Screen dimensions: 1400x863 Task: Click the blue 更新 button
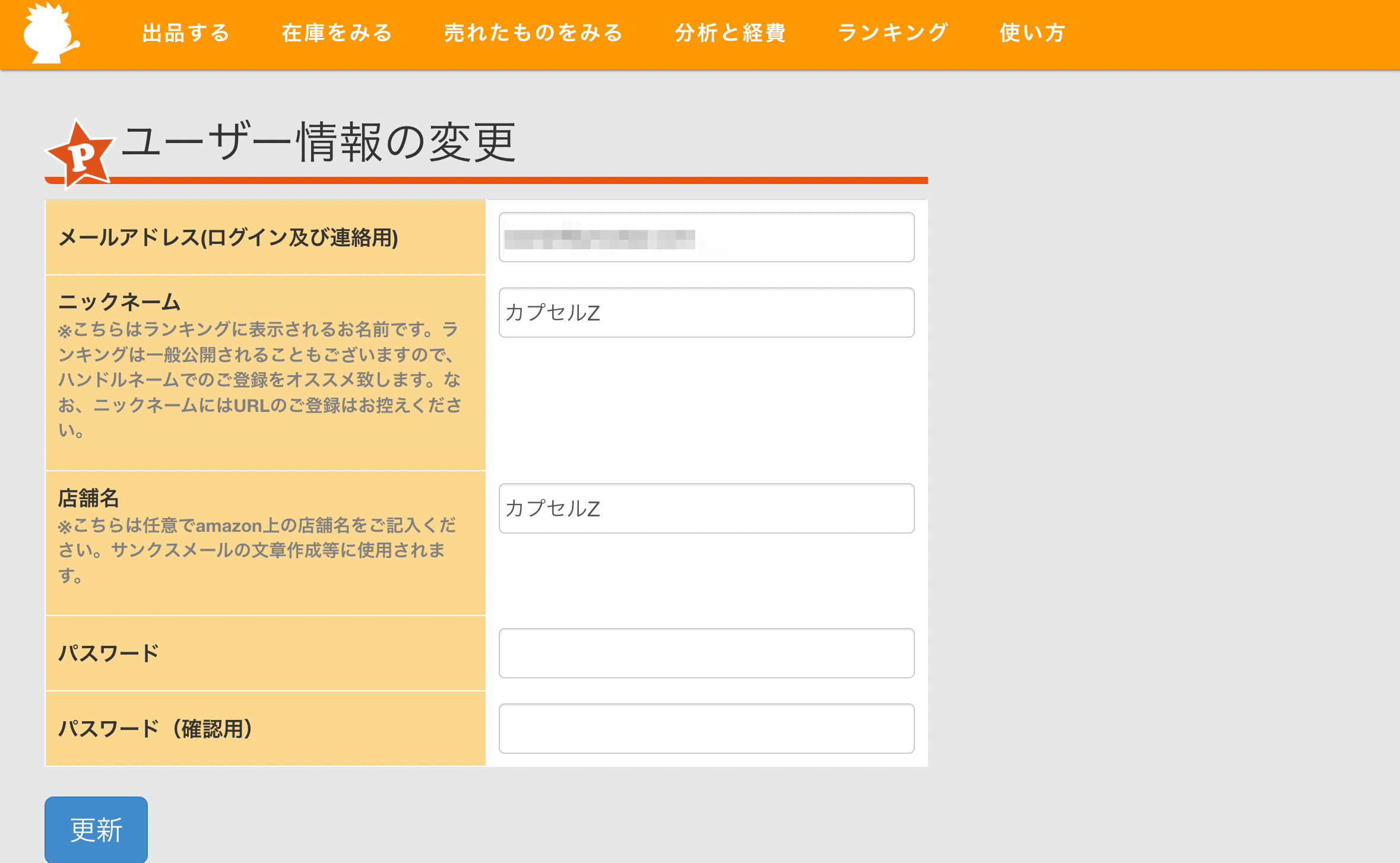coord(96,829)
